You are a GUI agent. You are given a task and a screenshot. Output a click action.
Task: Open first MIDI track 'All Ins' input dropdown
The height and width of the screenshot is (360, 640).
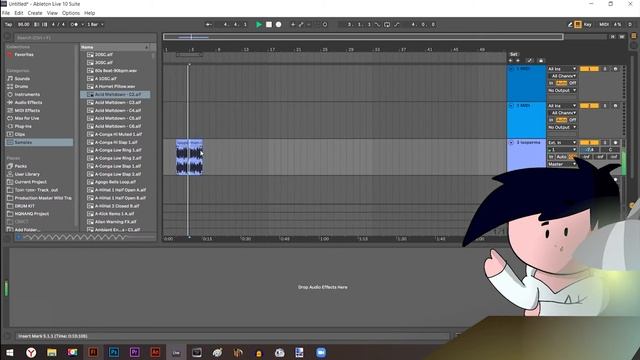pyautogui.click(x=562, y=69)
